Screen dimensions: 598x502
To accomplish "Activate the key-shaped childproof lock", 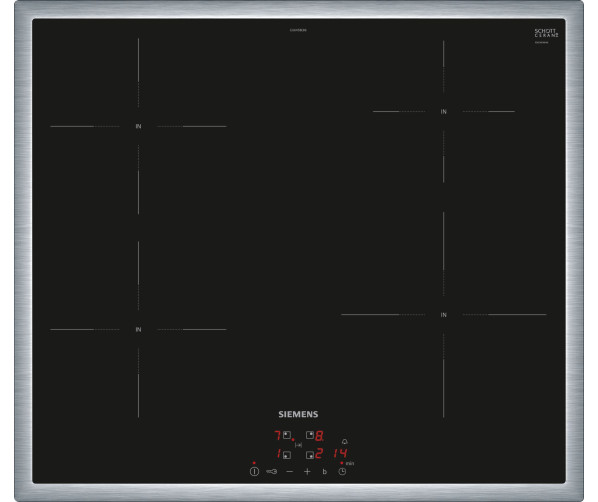I will coord(272,472).
